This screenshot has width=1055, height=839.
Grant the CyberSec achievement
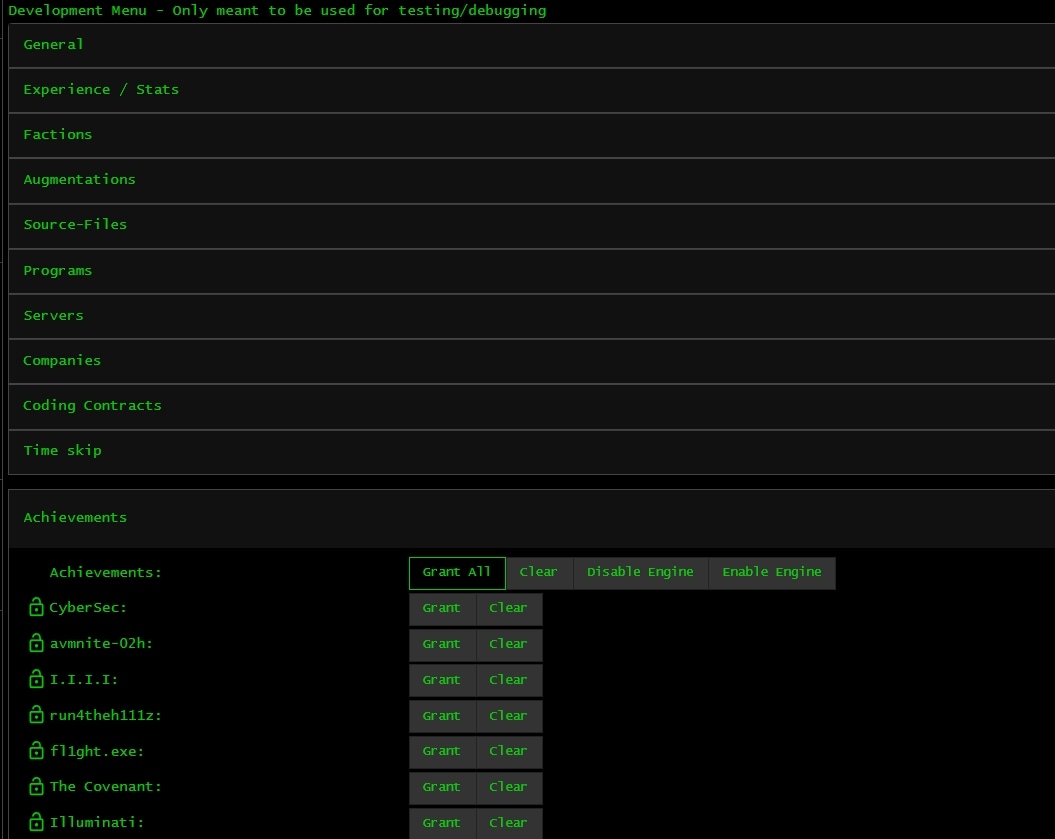coord(442,608)
